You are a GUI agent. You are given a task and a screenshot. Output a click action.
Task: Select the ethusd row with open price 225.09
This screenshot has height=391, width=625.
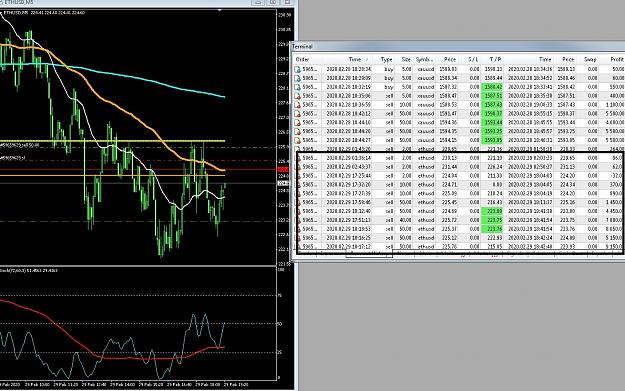pos(460,193)
